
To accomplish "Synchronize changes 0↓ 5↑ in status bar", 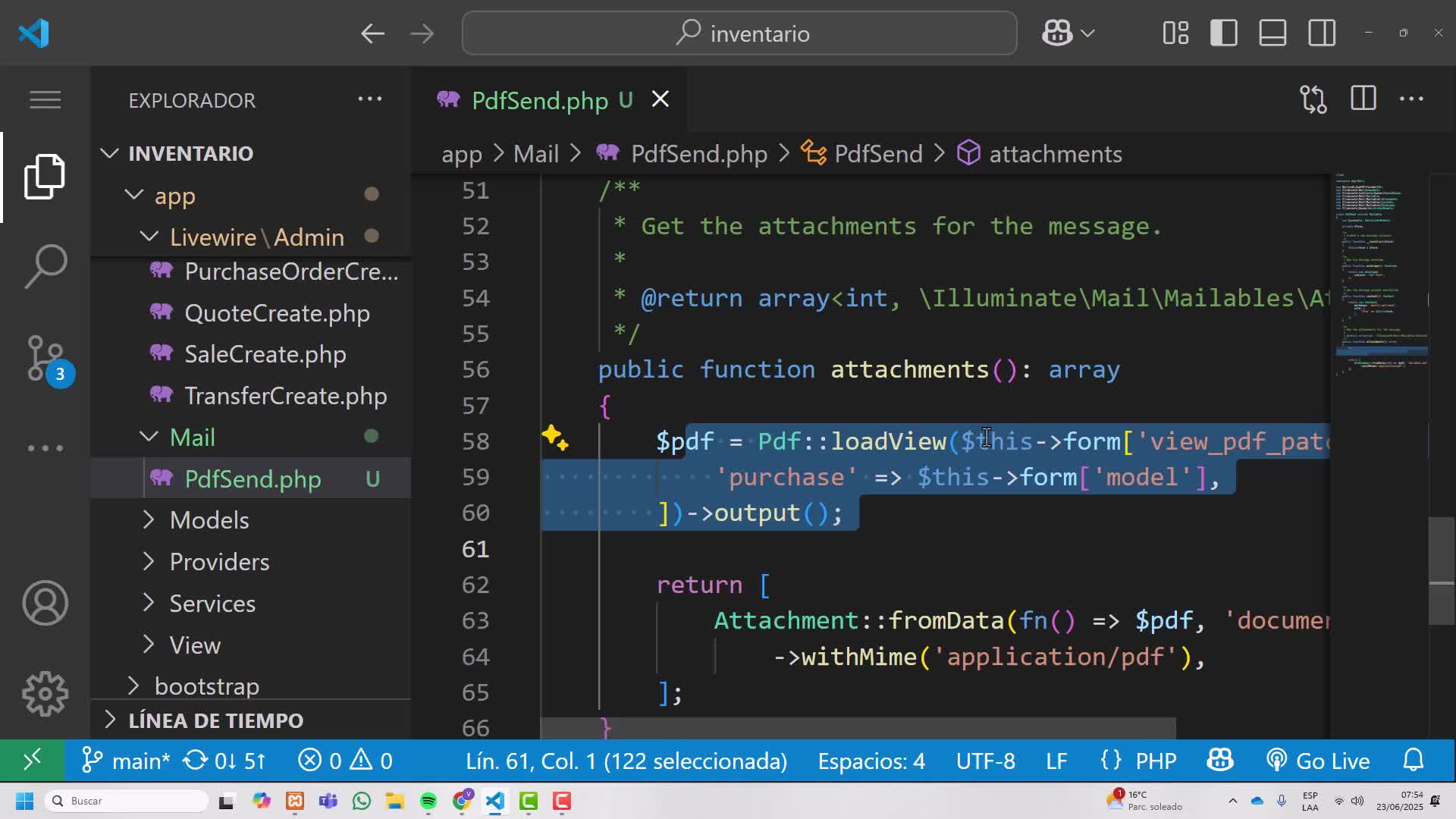I will pos(224,761).
